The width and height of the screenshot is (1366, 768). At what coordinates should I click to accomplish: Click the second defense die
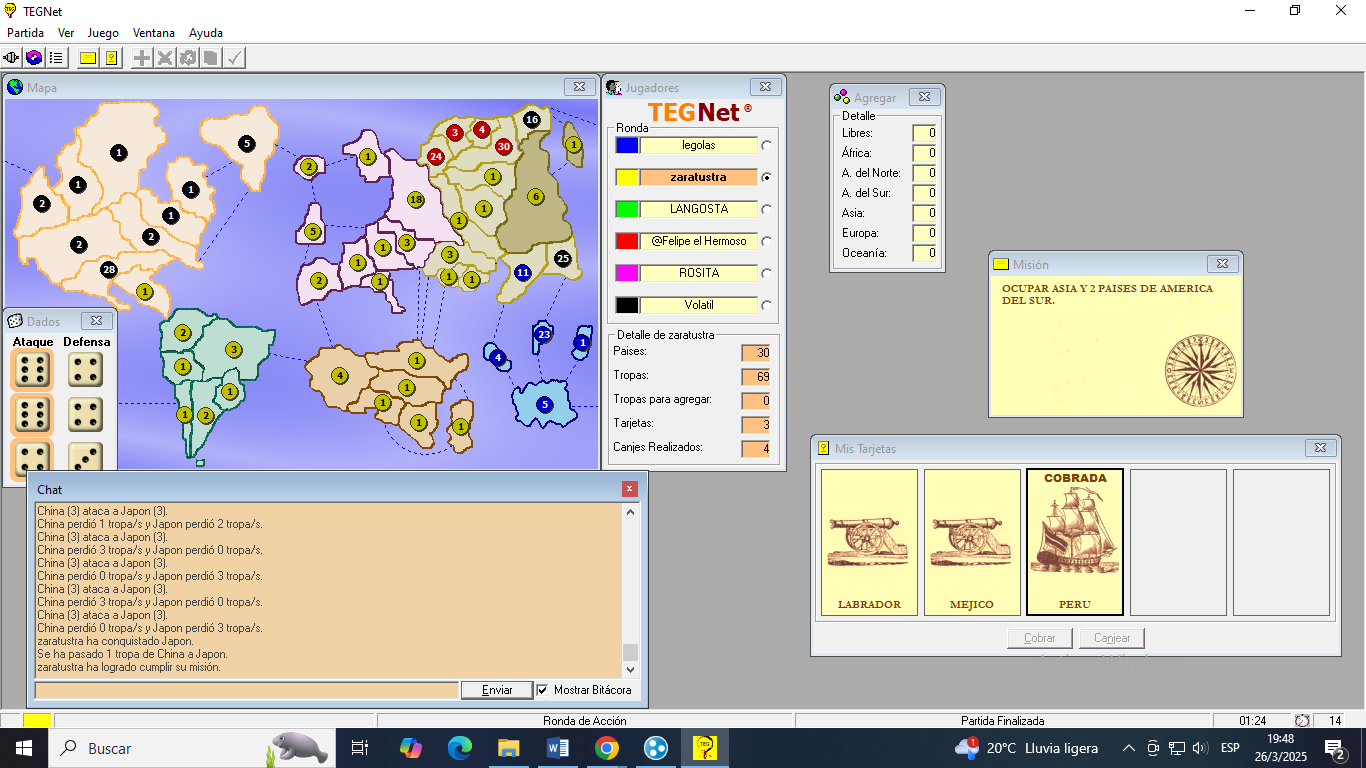coord(86,415)
